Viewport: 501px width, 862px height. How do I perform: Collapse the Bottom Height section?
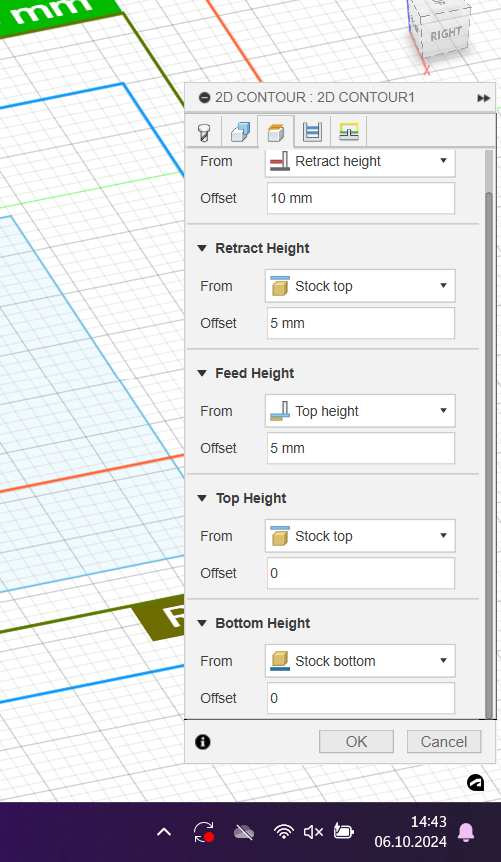202,623
